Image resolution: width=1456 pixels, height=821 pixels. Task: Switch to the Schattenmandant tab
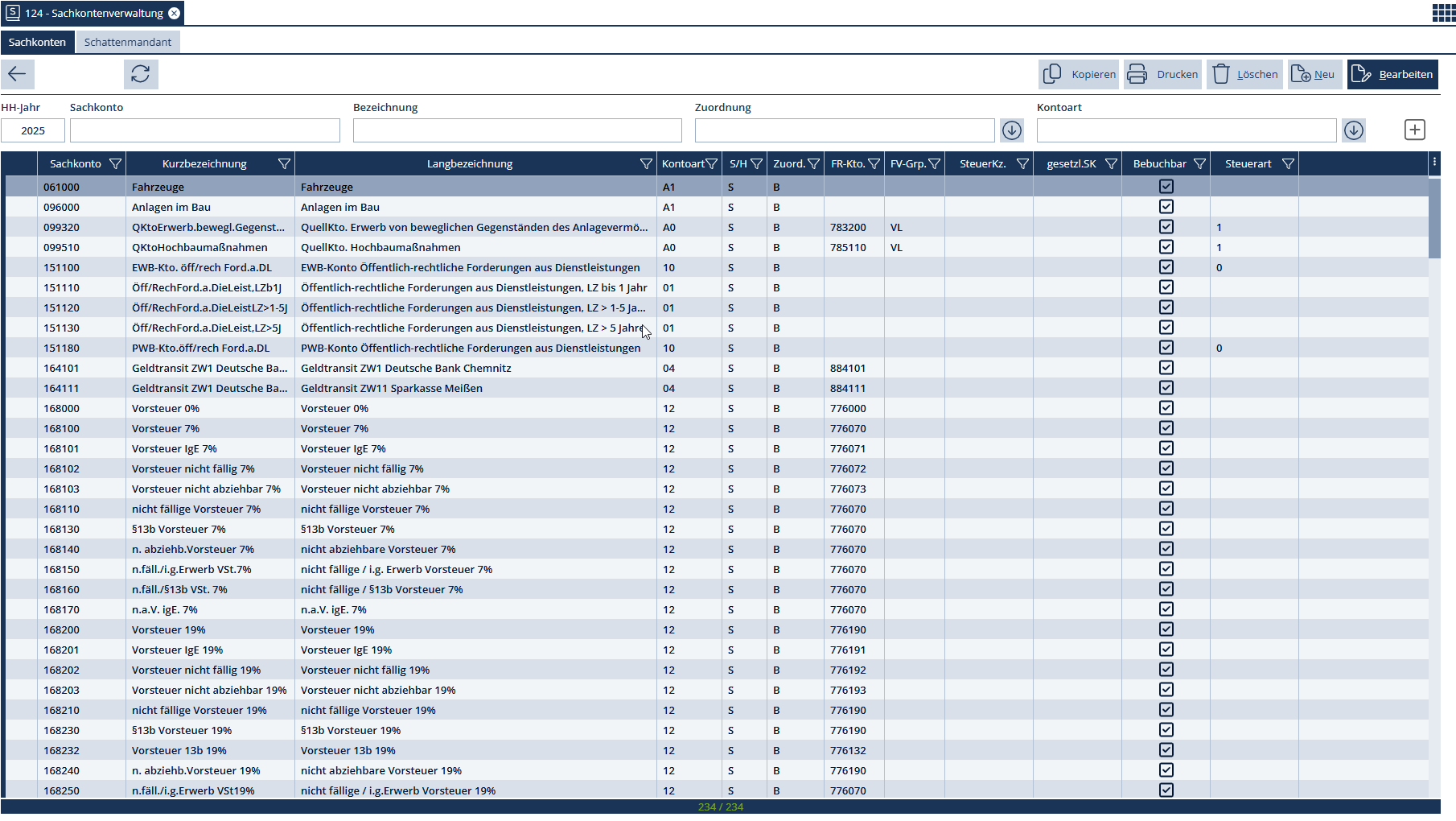click(x=128, y=42)
